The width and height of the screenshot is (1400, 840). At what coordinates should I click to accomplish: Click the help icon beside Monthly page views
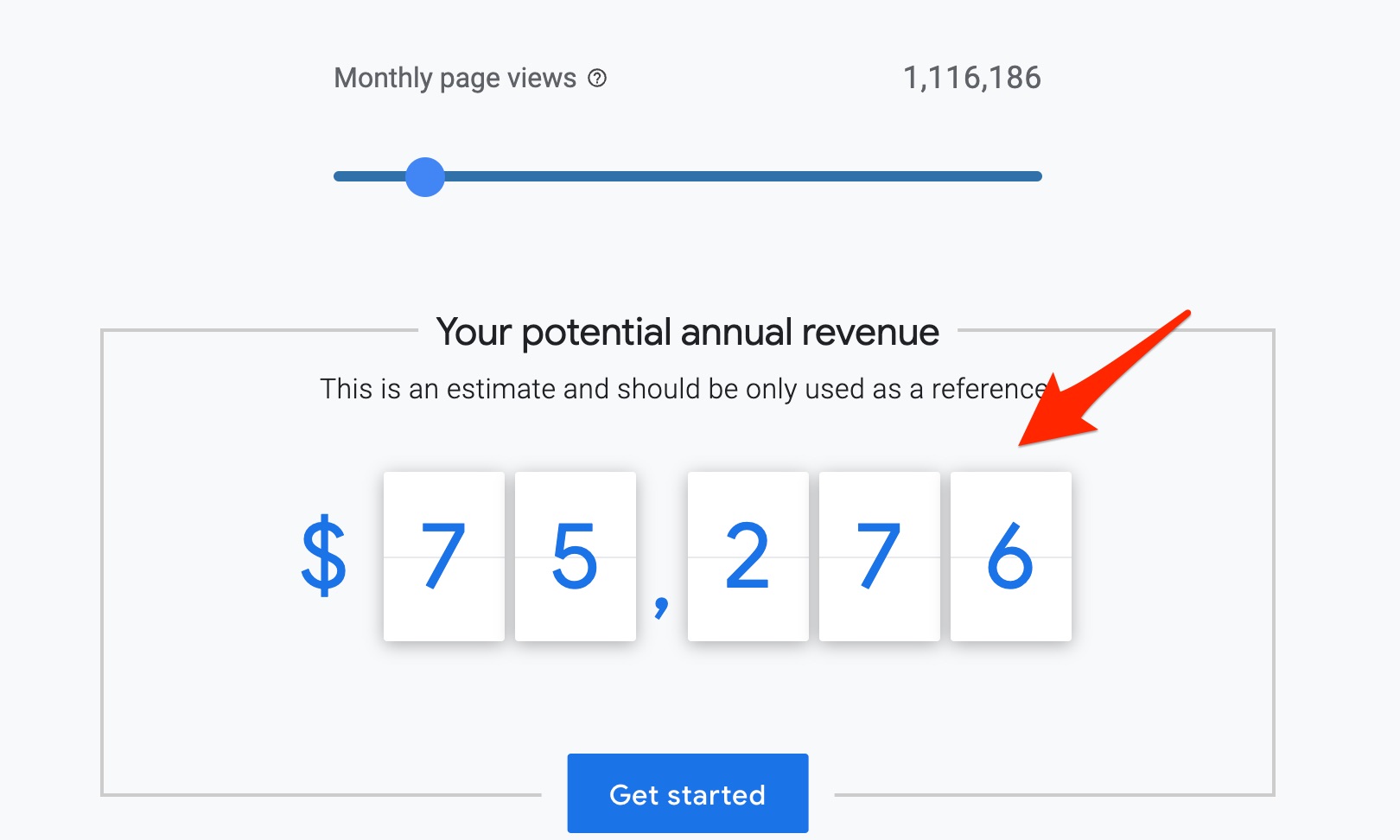tap(597, 79)
